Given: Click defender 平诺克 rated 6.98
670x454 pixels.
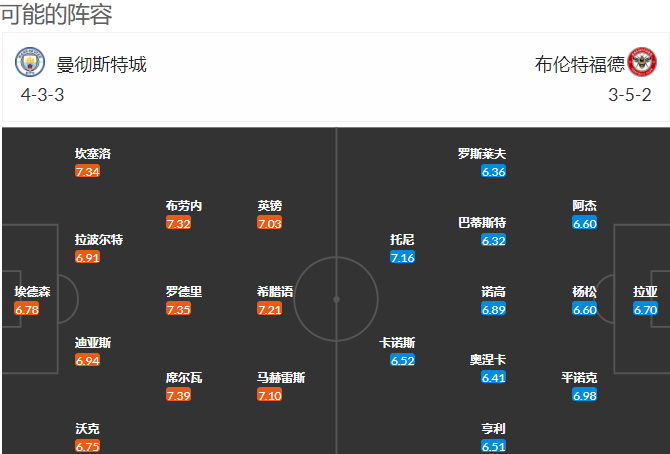Looking at the screenshot, I should pos(579,386).
